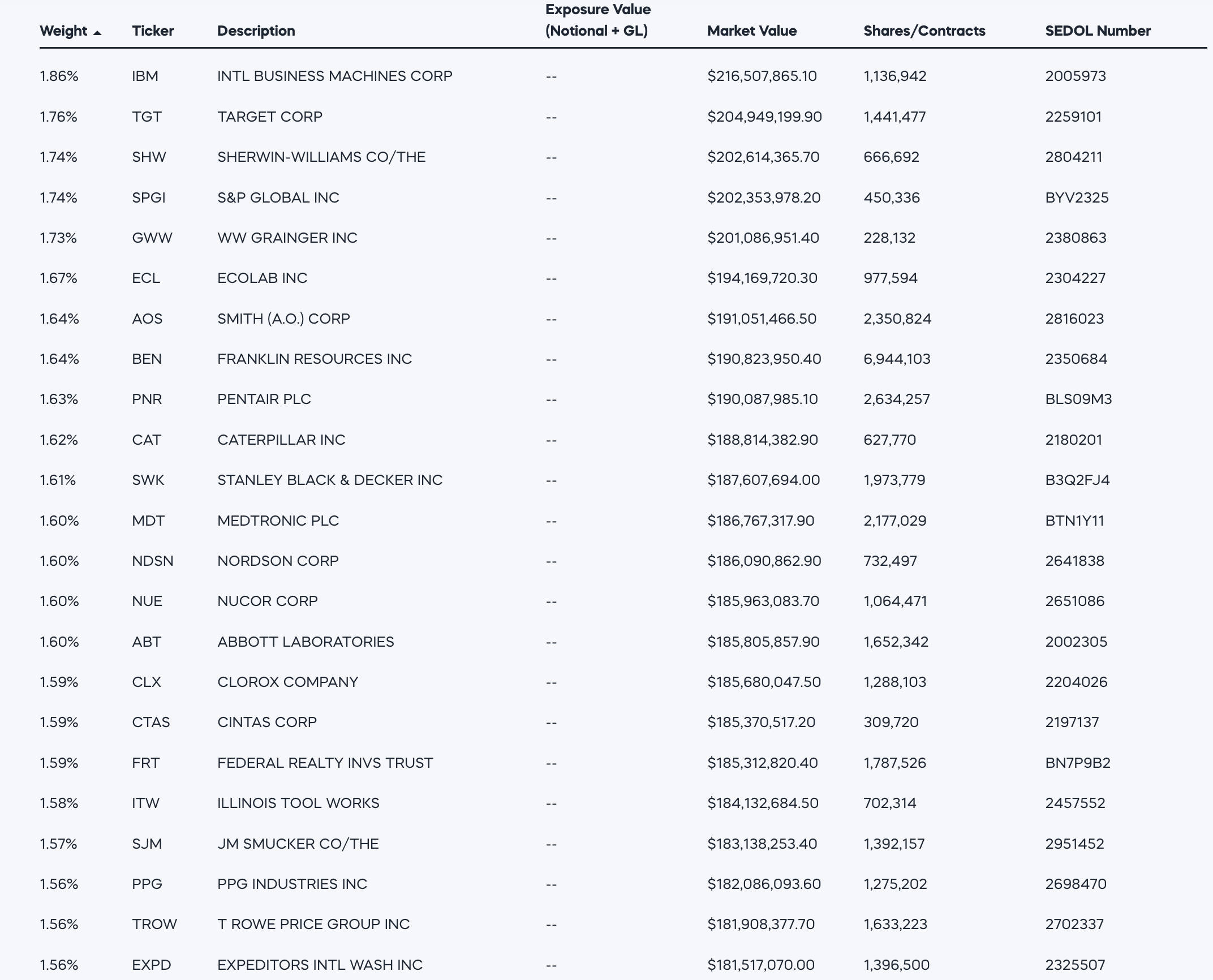Select WW GRAINGER INC description
The image size is (1213, 980).
(x=287, y=238)
